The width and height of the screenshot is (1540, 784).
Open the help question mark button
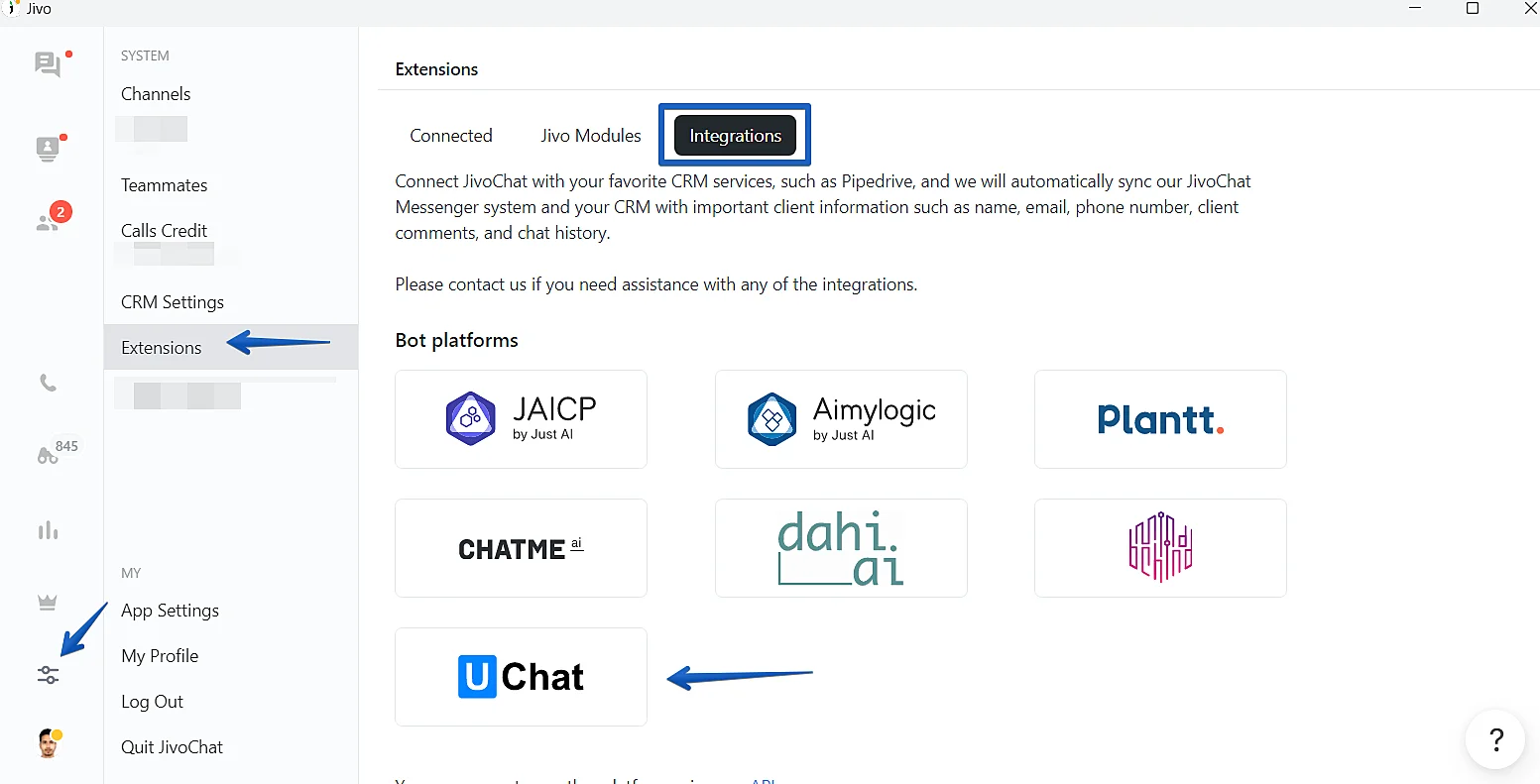point(1495,739)
